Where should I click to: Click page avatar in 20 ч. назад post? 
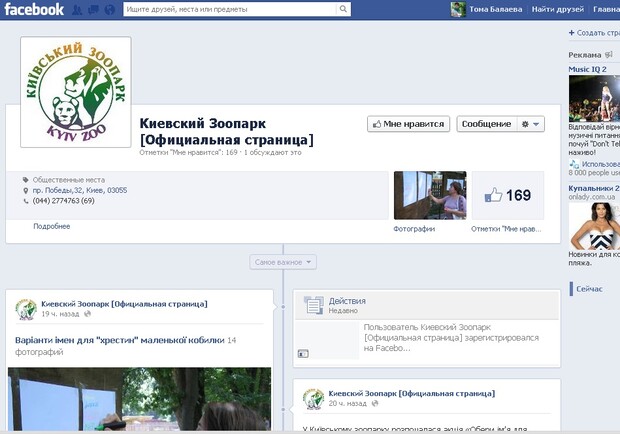pyautogui.click(x=313, y=398)
